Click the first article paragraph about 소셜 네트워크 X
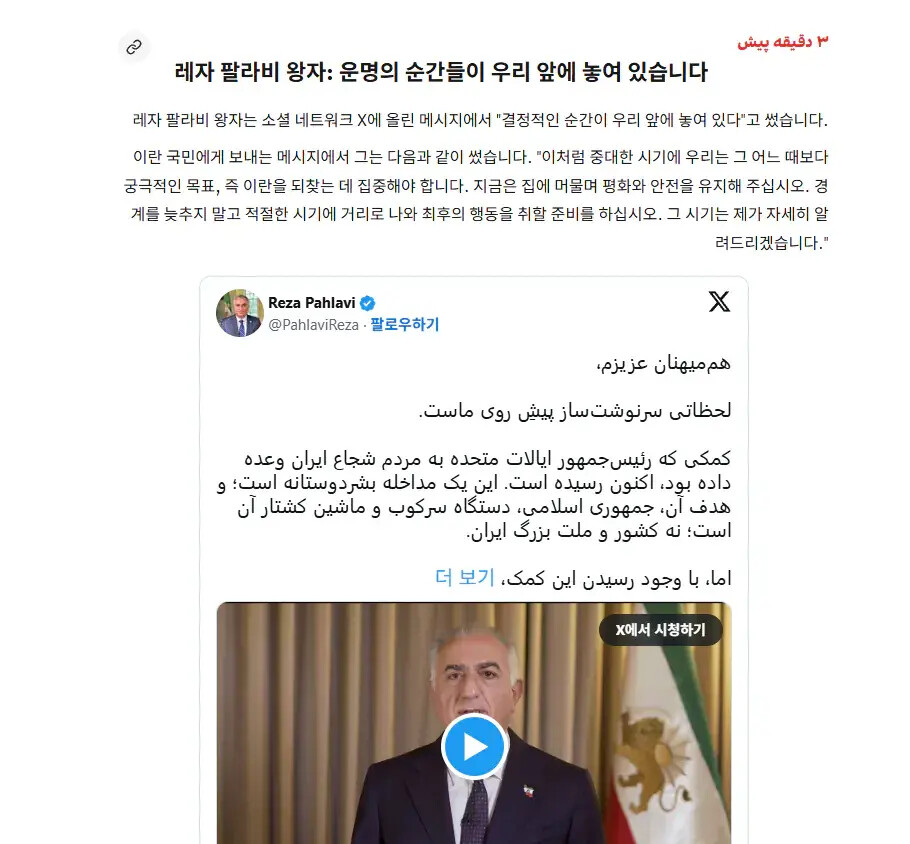Viewport: 910px width, 844px height. (480, 120)
